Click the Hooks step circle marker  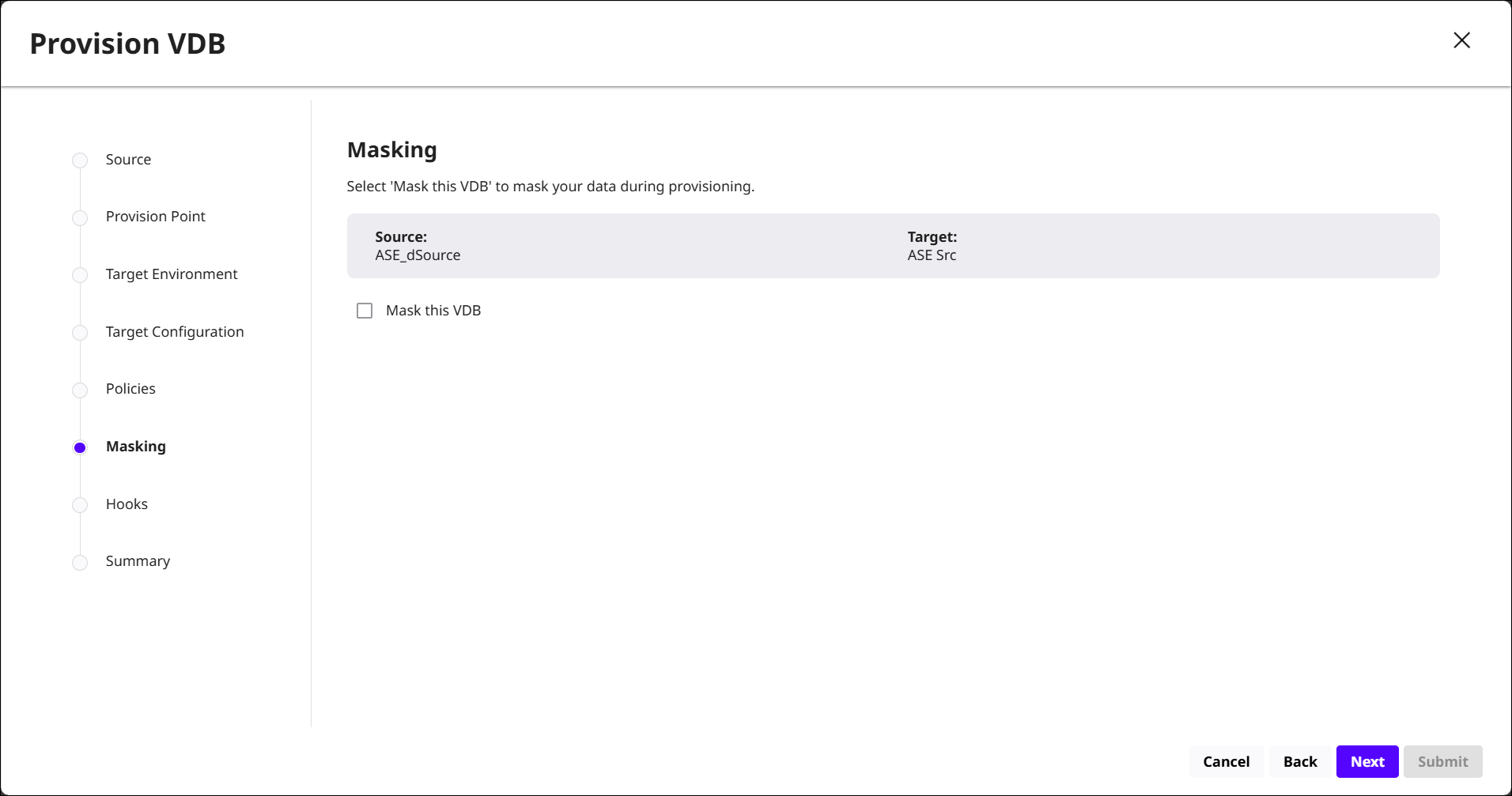coord(80,505)
